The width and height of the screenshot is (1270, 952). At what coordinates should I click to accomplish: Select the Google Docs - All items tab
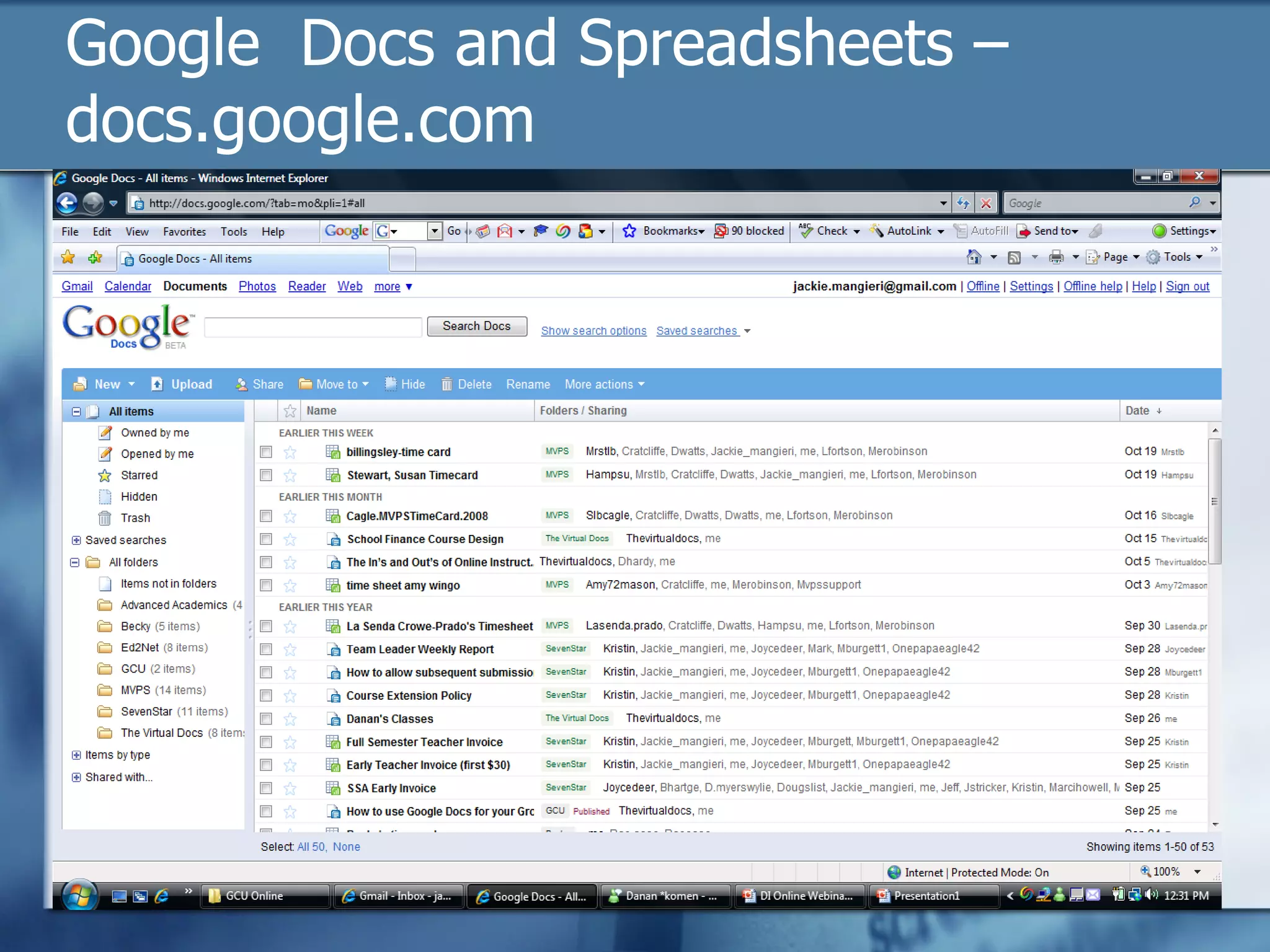253,258
